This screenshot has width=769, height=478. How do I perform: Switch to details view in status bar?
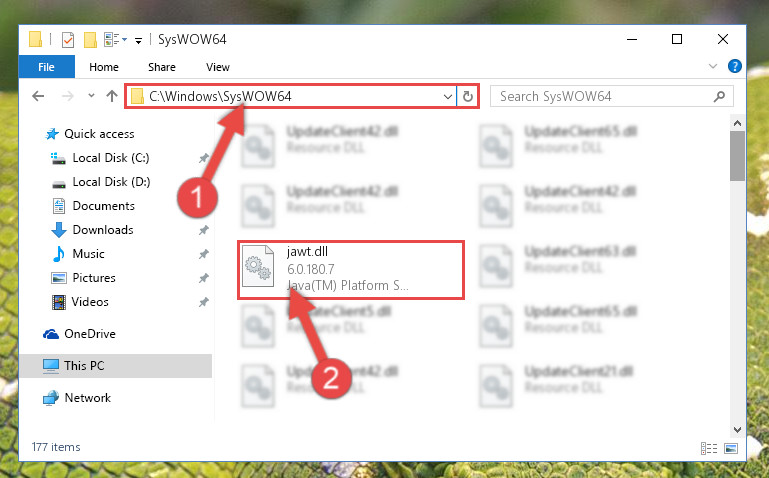[709, 448]
